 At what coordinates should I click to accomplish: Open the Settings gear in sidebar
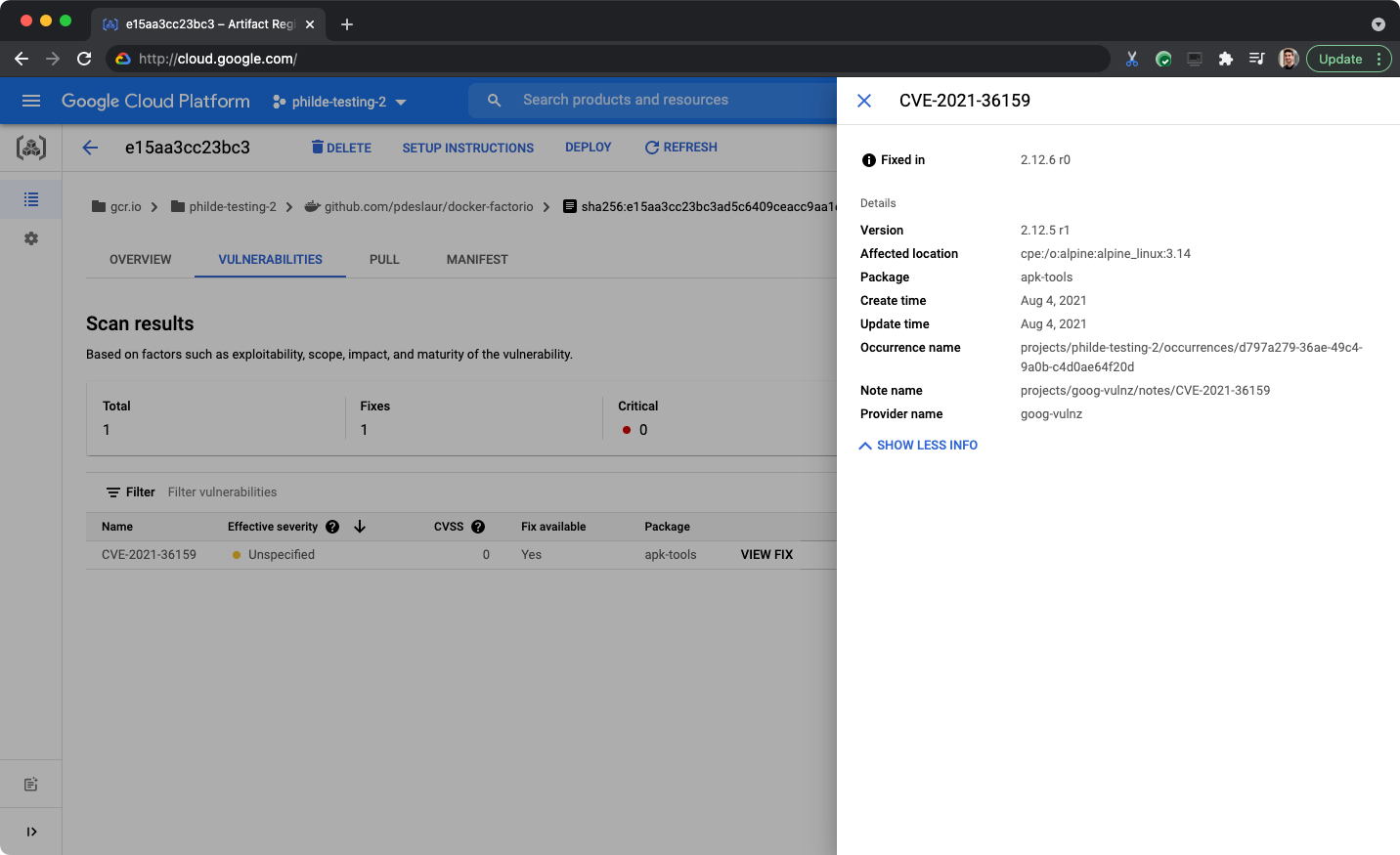pos(31,238)
